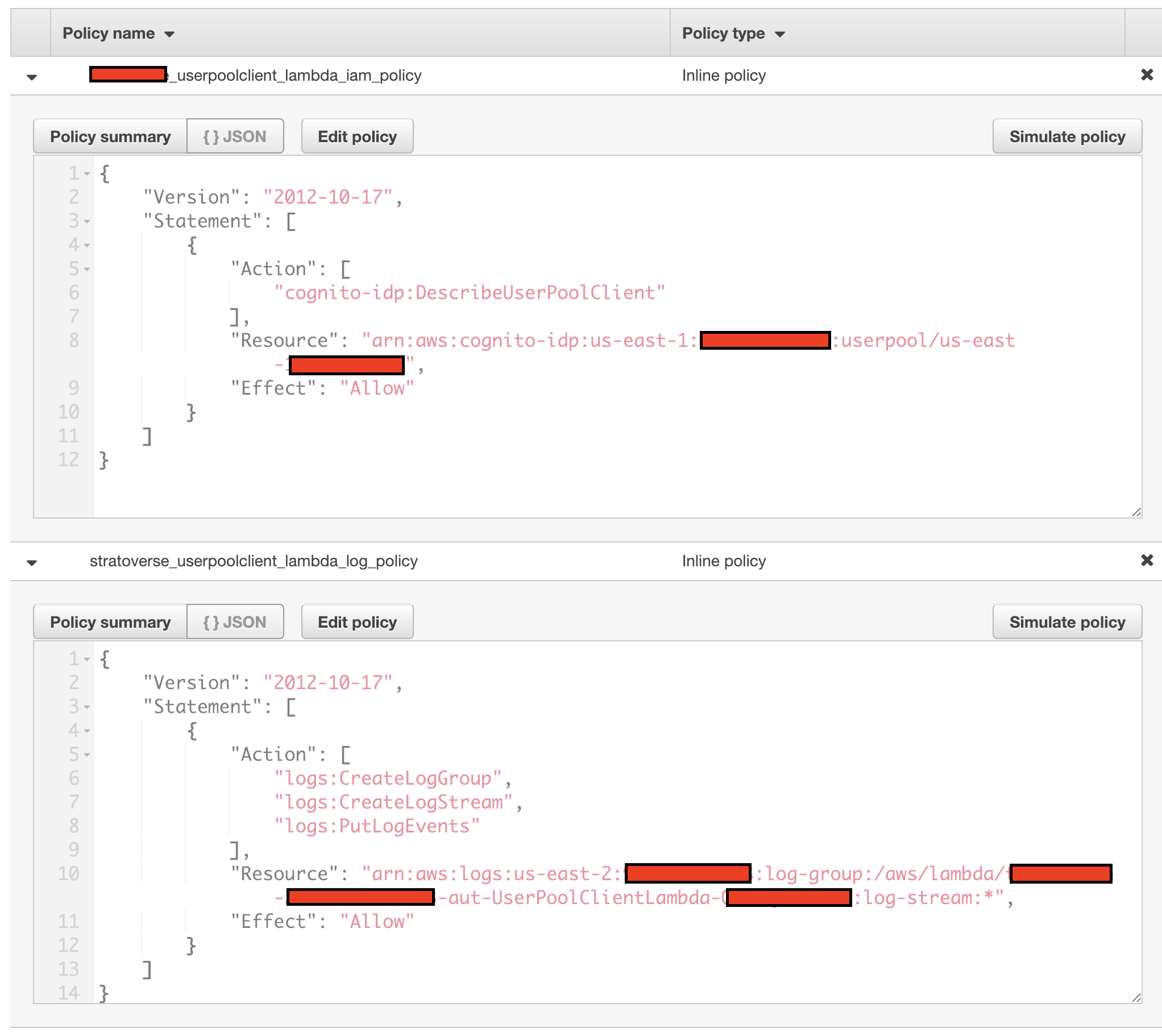Select the JSON tab in log policy
The height and width of the screenshot is (1036, 1162).
[x=235, y=622]
